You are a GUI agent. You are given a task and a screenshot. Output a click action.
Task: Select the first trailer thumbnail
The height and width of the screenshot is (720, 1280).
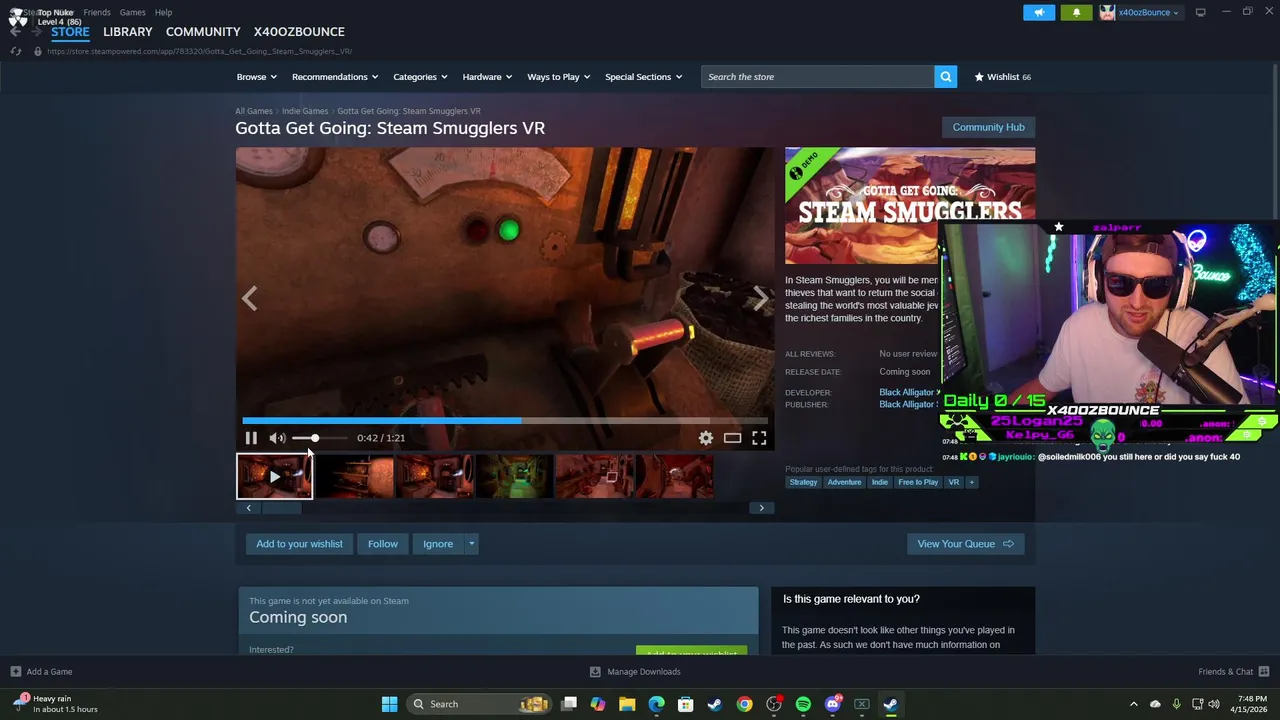pyautogui.click(x=274, y=476)
